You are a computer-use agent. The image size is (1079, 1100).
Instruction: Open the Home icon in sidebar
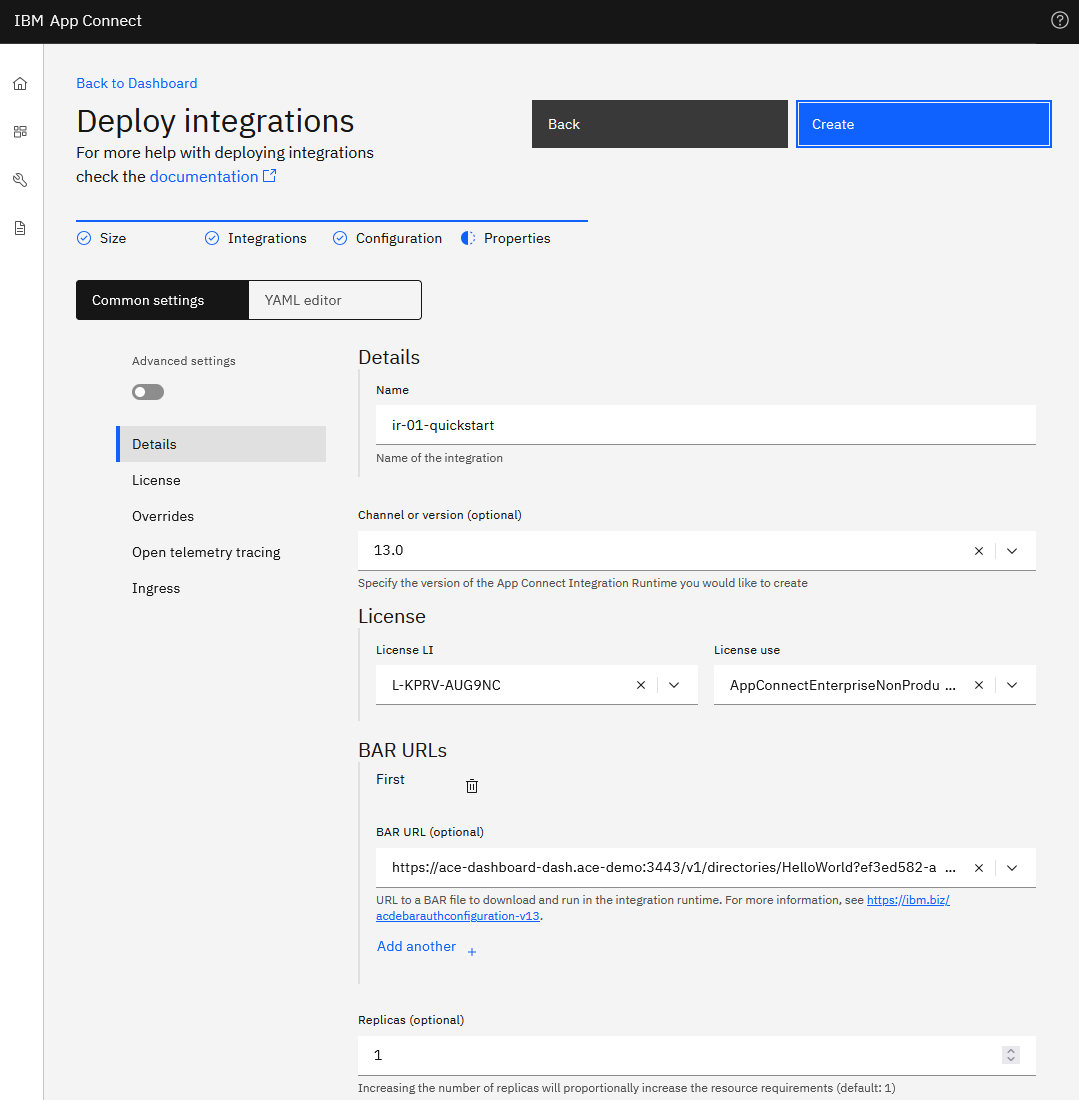pos(20,84)
